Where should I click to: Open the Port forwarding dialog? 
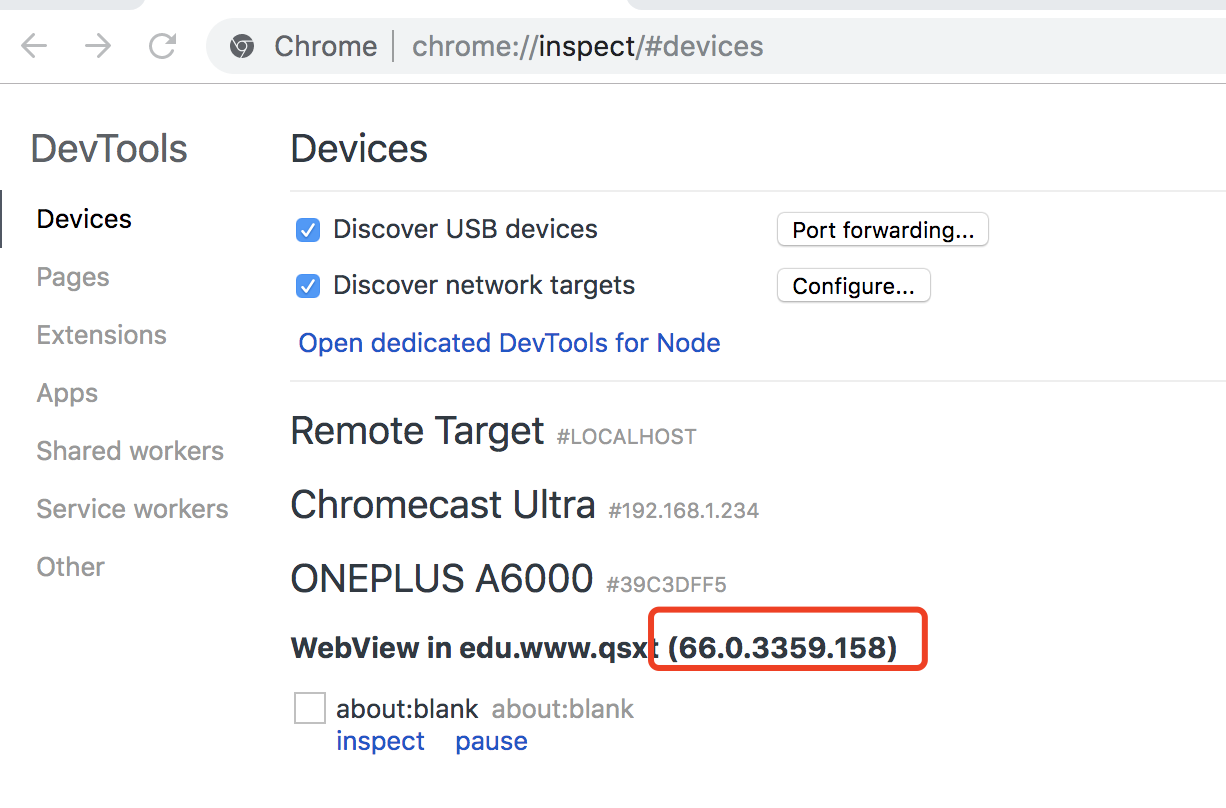(881, 230)
